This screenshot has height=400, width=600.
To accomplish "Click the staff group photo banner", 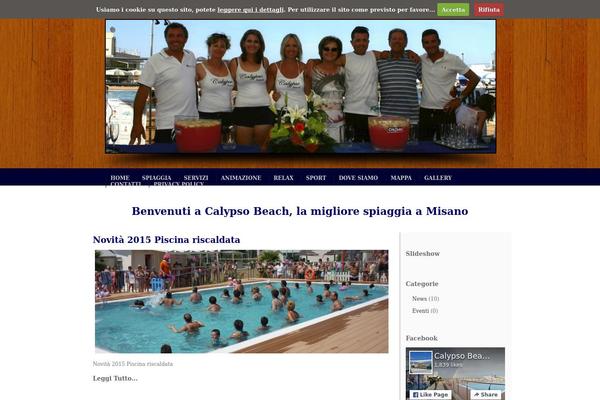I will coord(301,87).
